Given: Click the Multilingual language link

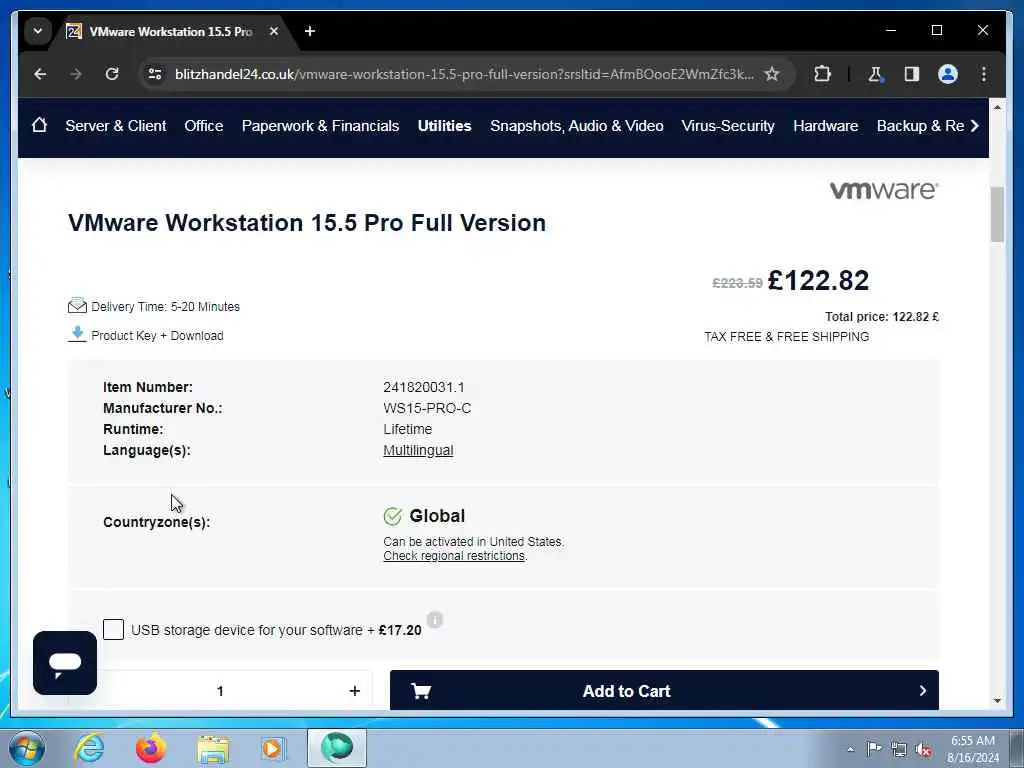Looking at the screenshot, I should 418,450.
